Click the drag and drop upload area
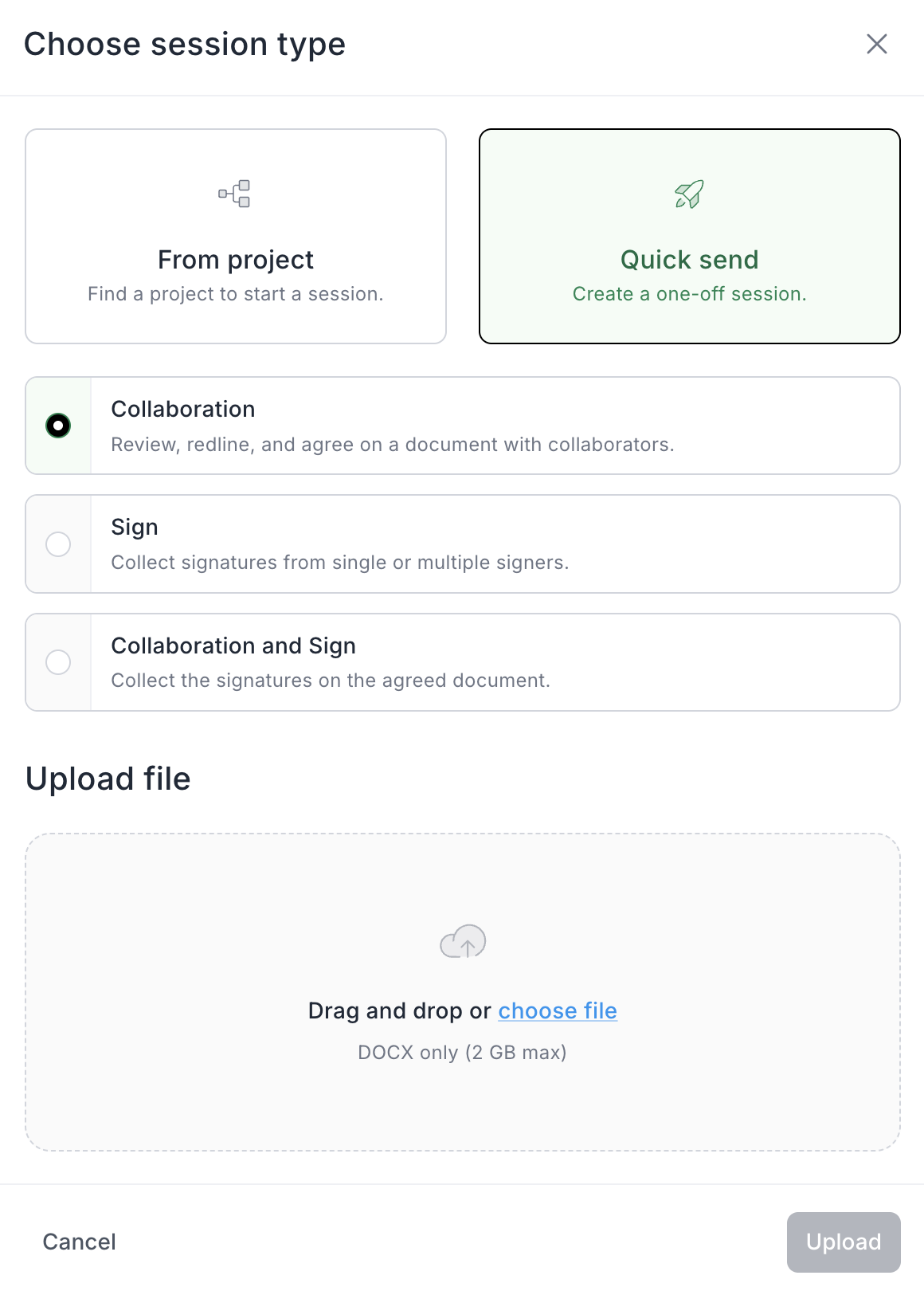924x1291 pixels. 463,893
